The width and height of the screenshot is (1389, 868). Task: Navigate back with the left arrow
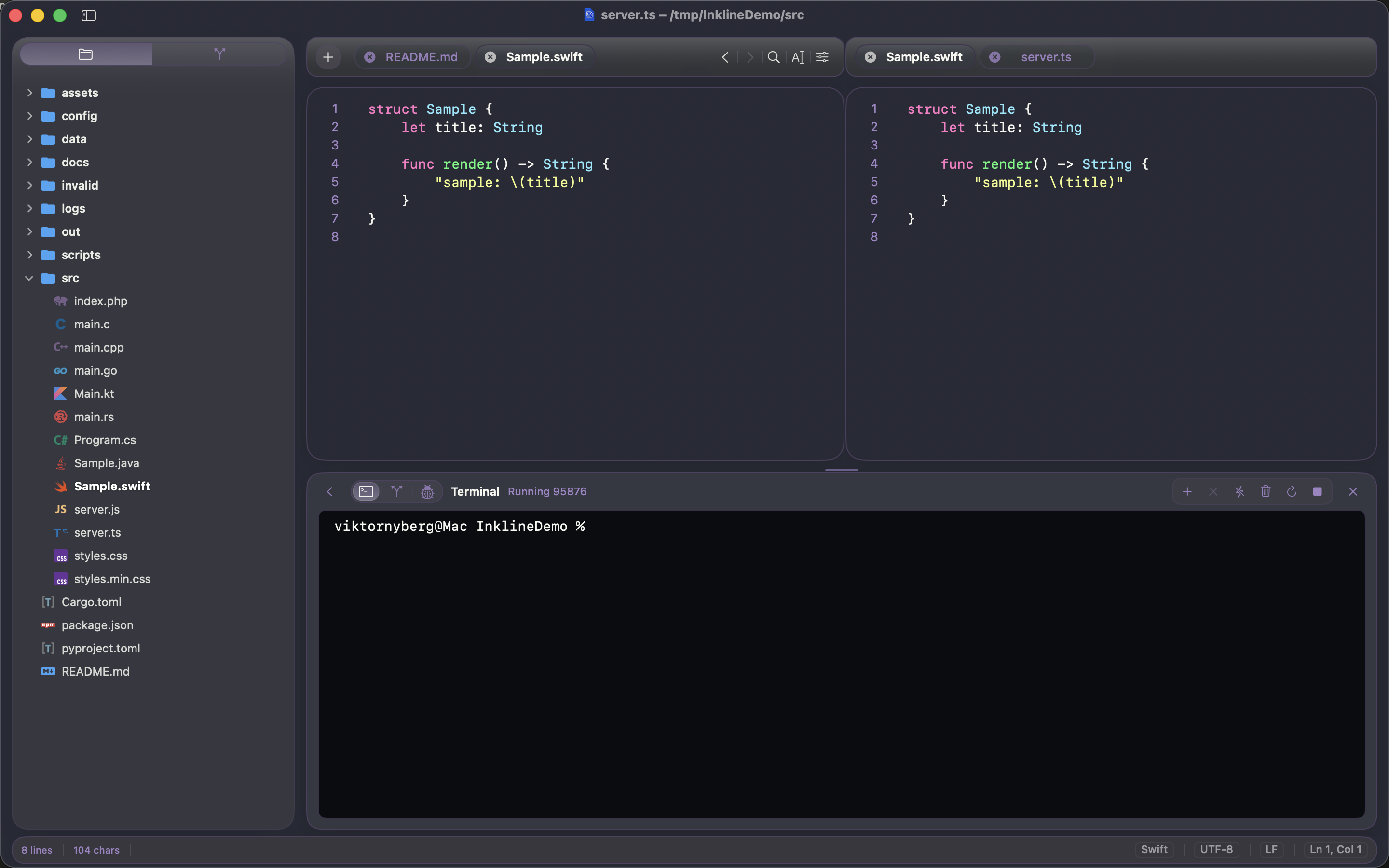(x=725, y=57)
